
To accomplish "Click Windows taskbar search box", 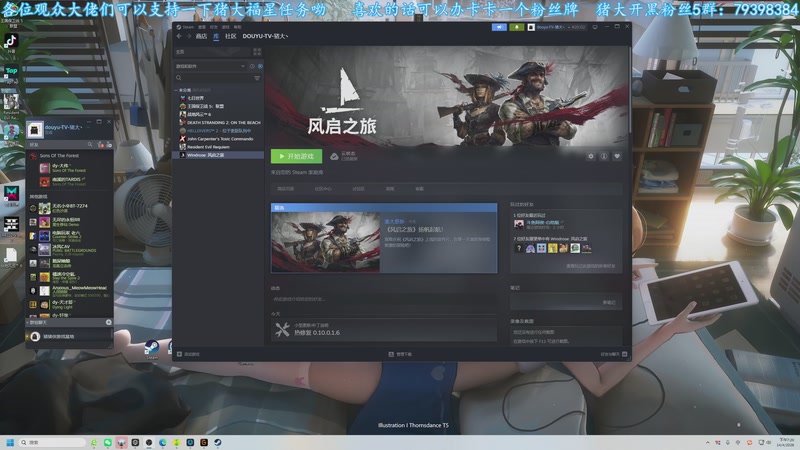I will pyautogui.click(x=52, y=442).
